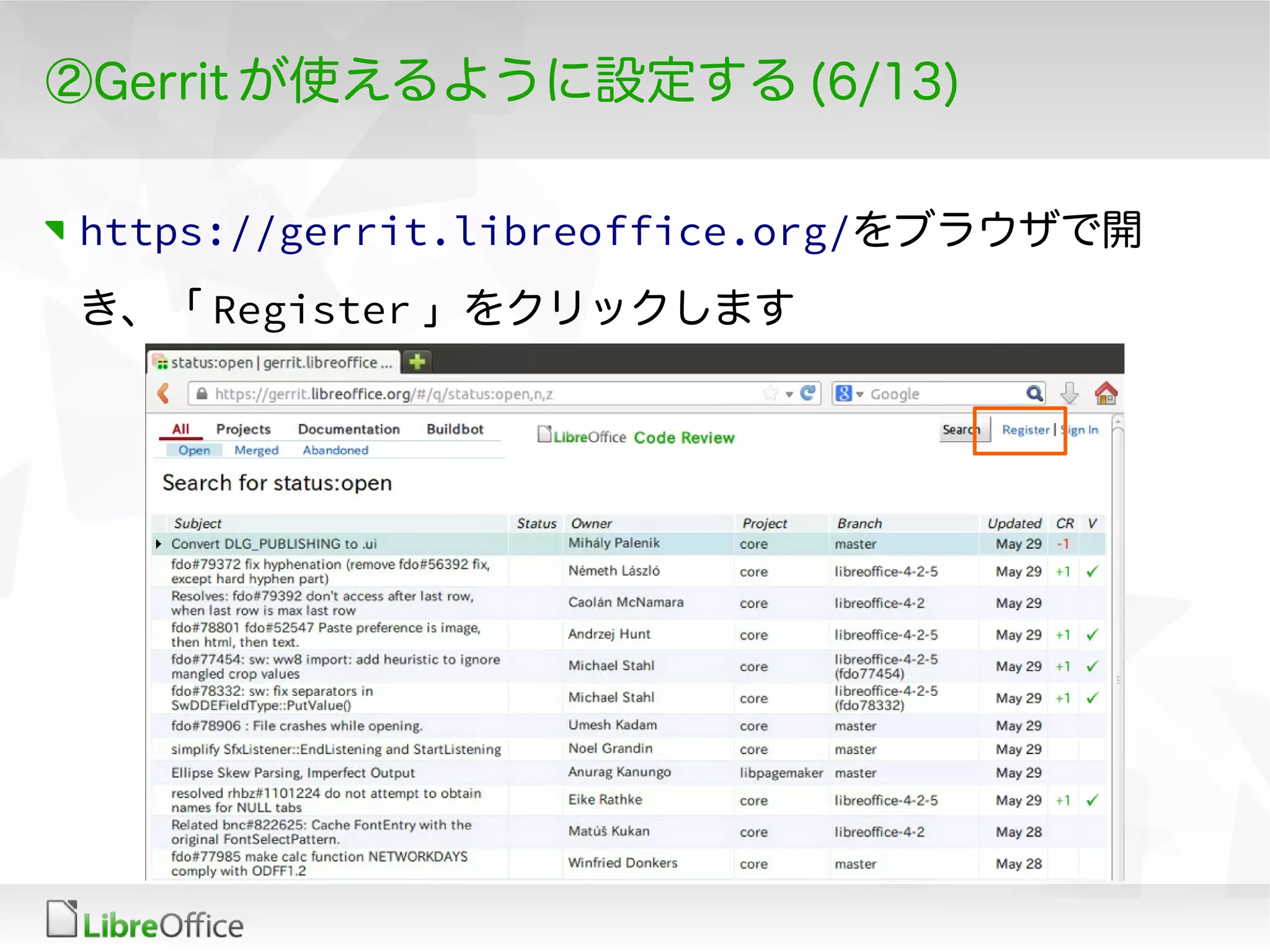Click the verified checkmark on Andrzej Hunt row

[1092, 634]
